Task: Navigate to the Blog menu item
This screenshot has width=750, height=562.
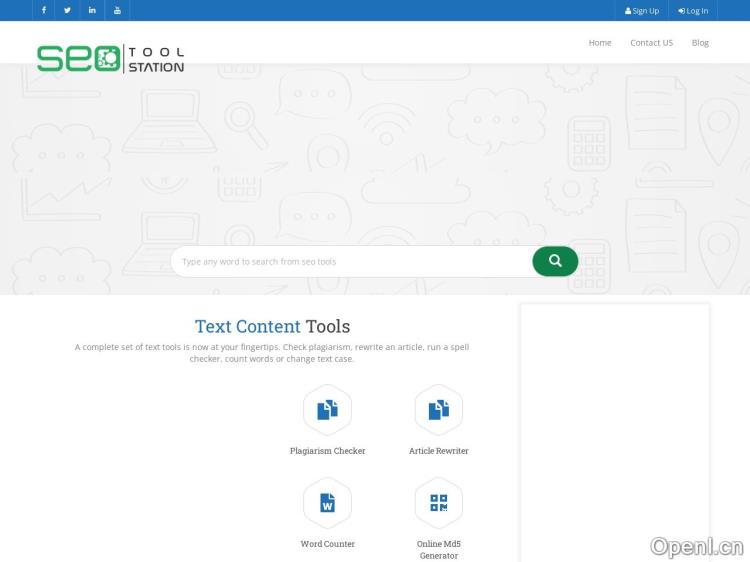Action: click(x=700, y=43)
